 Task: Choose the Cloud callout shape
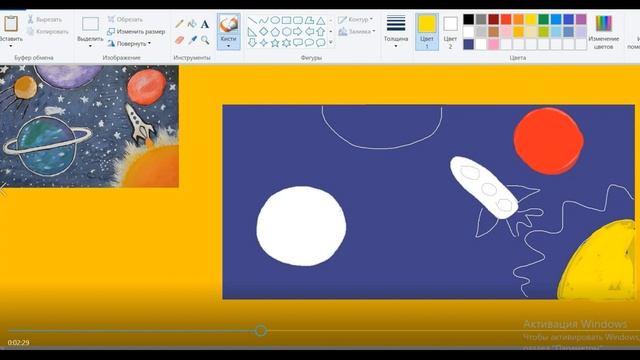(321, 42)
